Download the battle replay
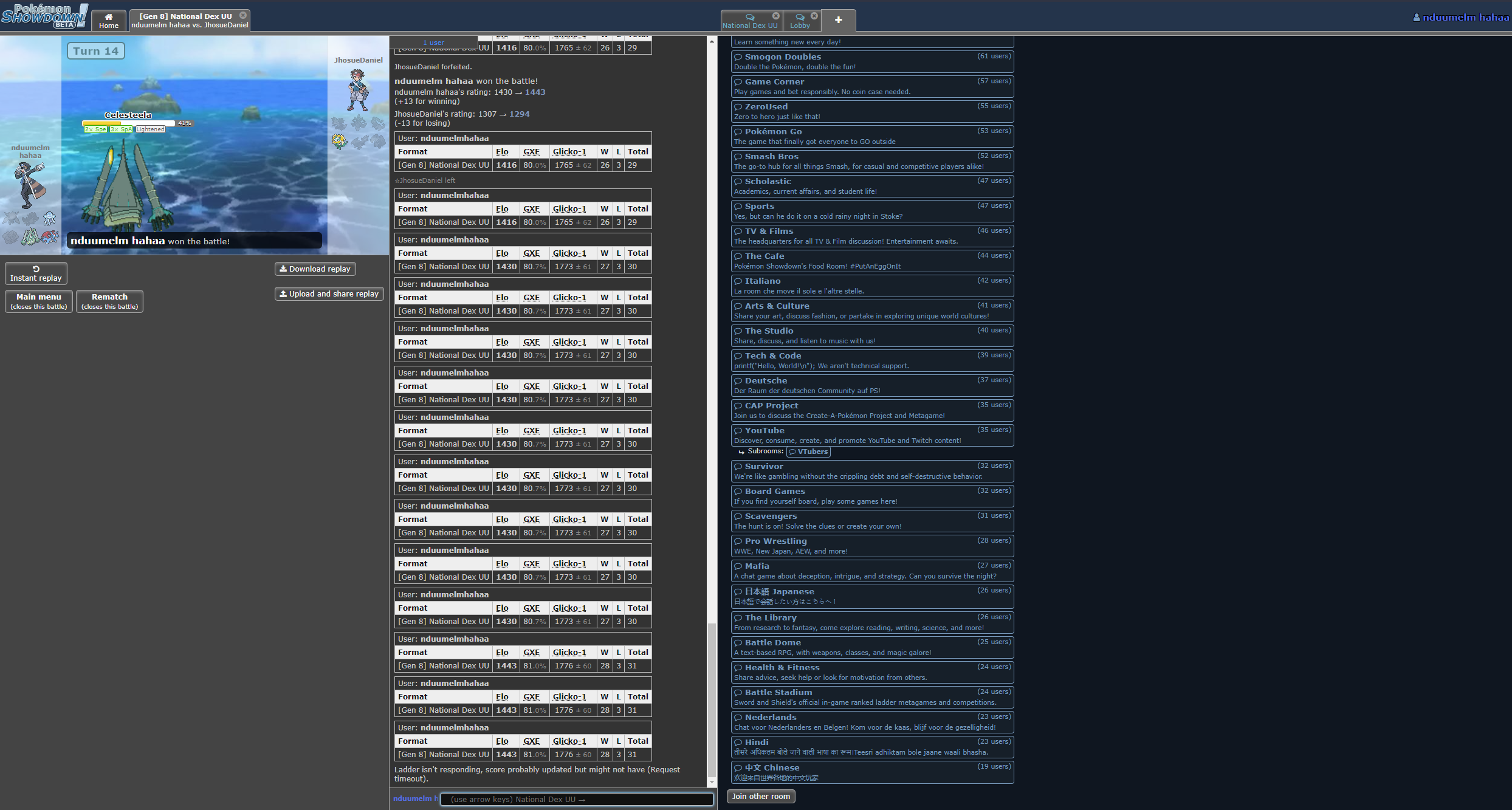This screenshot has width=1512, height=810. [x=315, y=269]
